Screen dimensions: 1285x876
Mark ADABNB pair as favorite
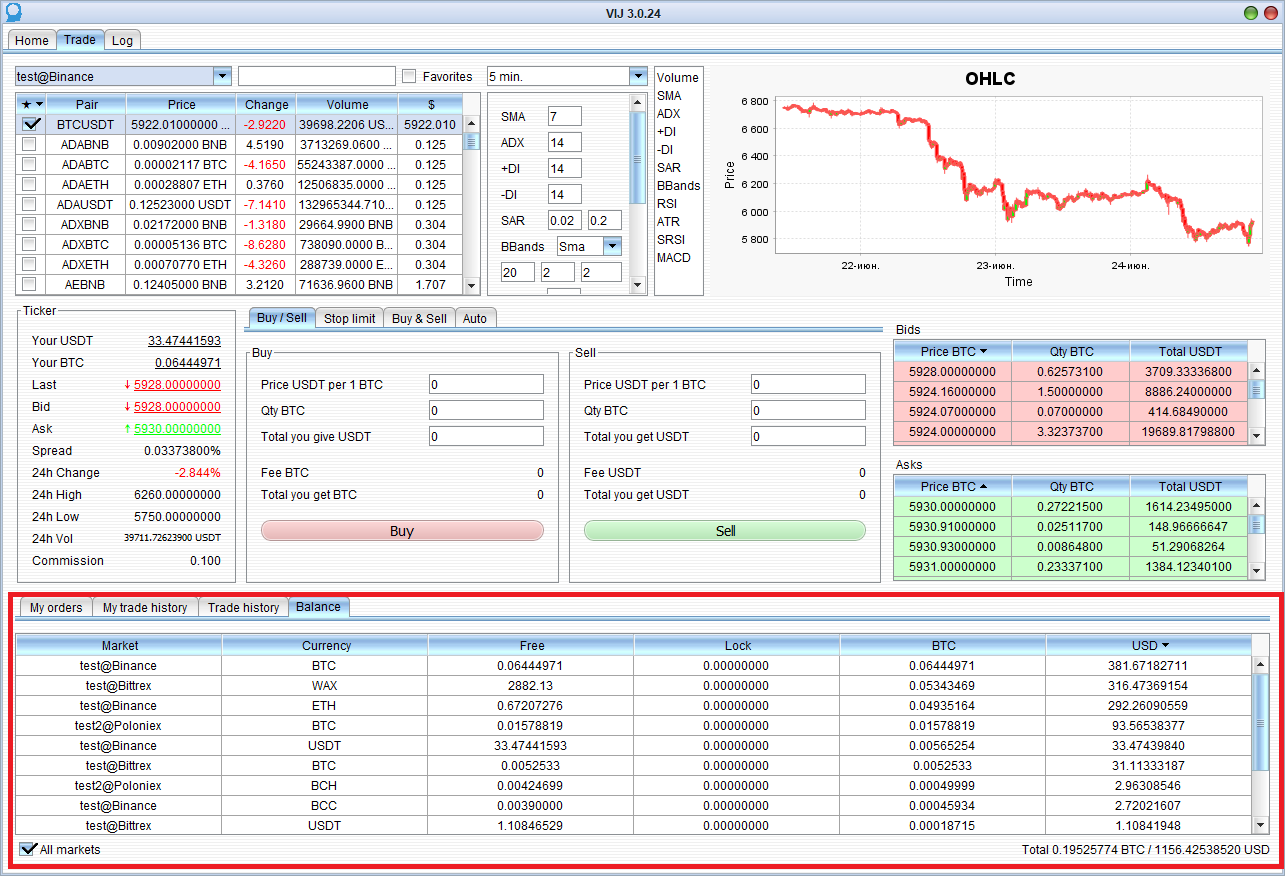click(x=30, y=145)
